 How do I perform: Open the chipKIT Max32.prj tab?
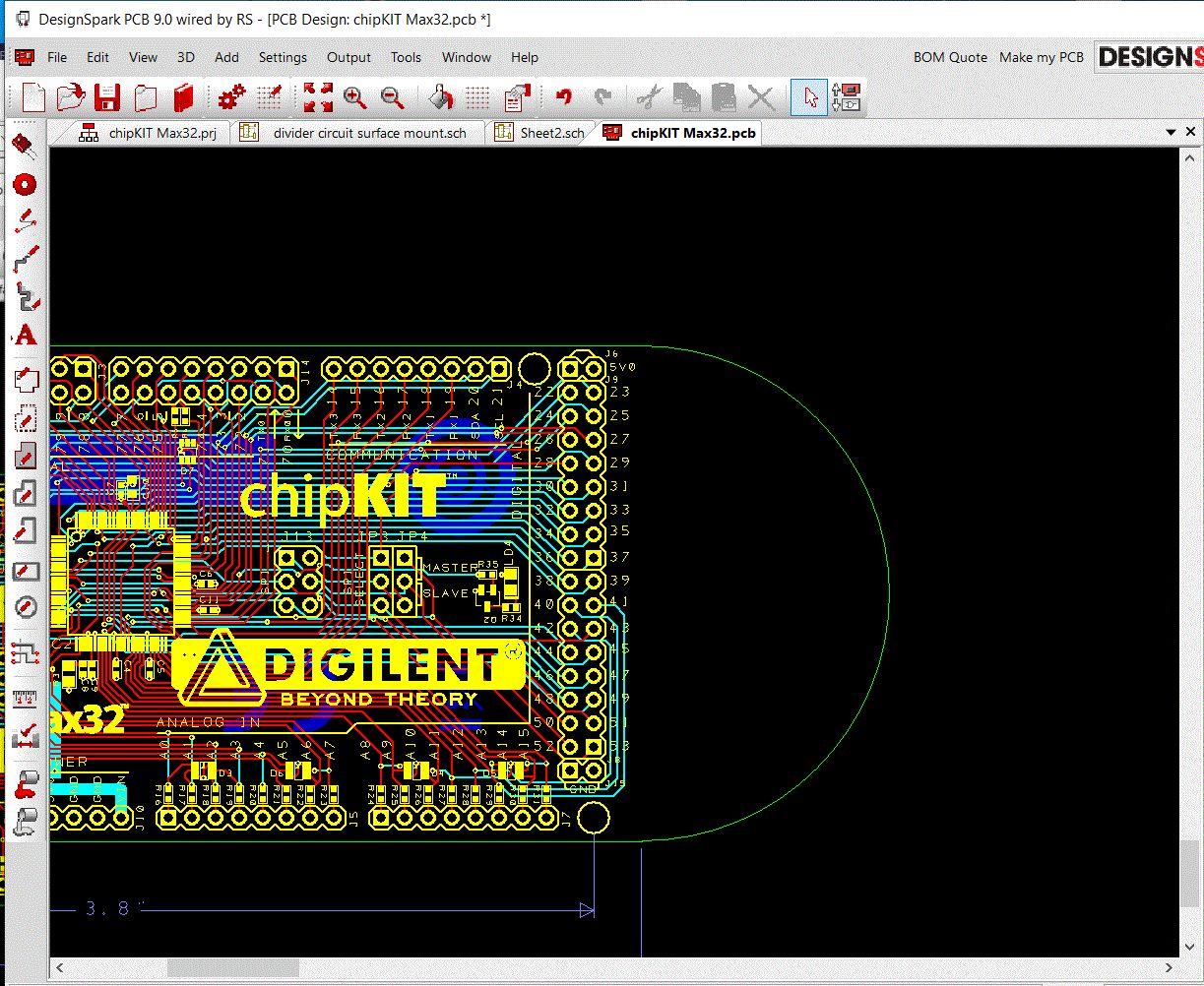(162, 133)
